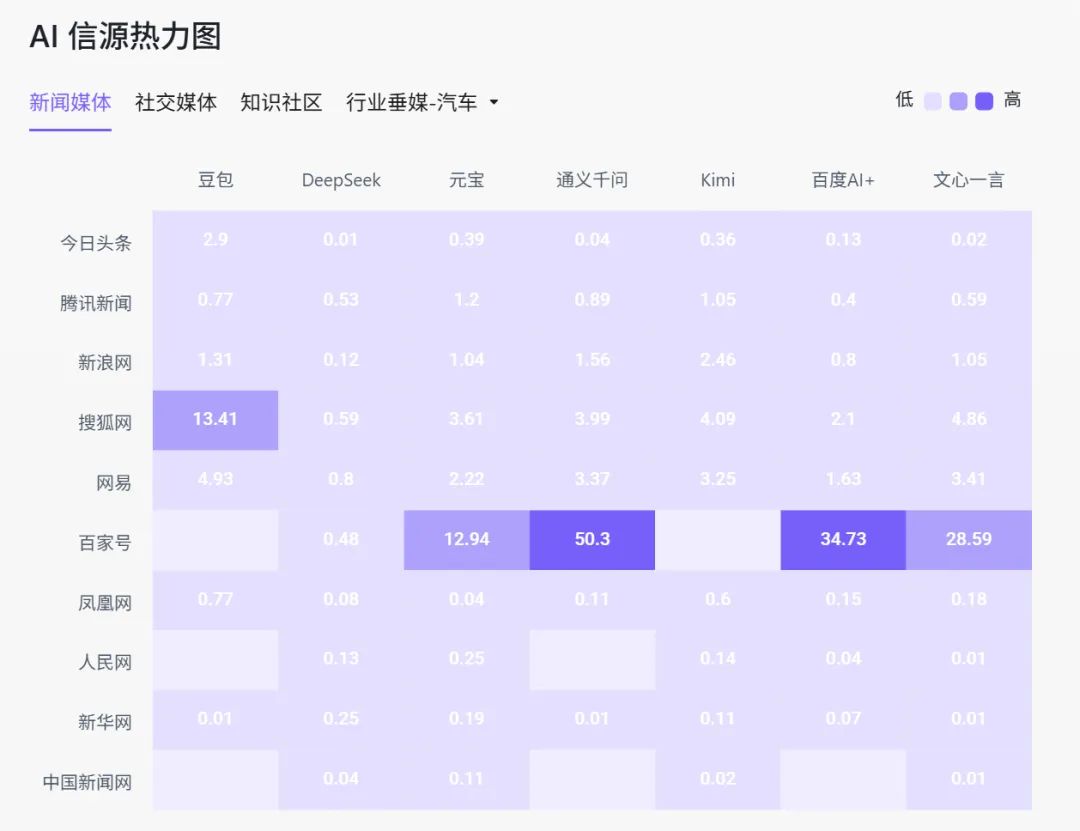Viewport: 1080px width, 831px height.
Task: Select the heatmap cell showing 50.3
Action: click(592, 540)
